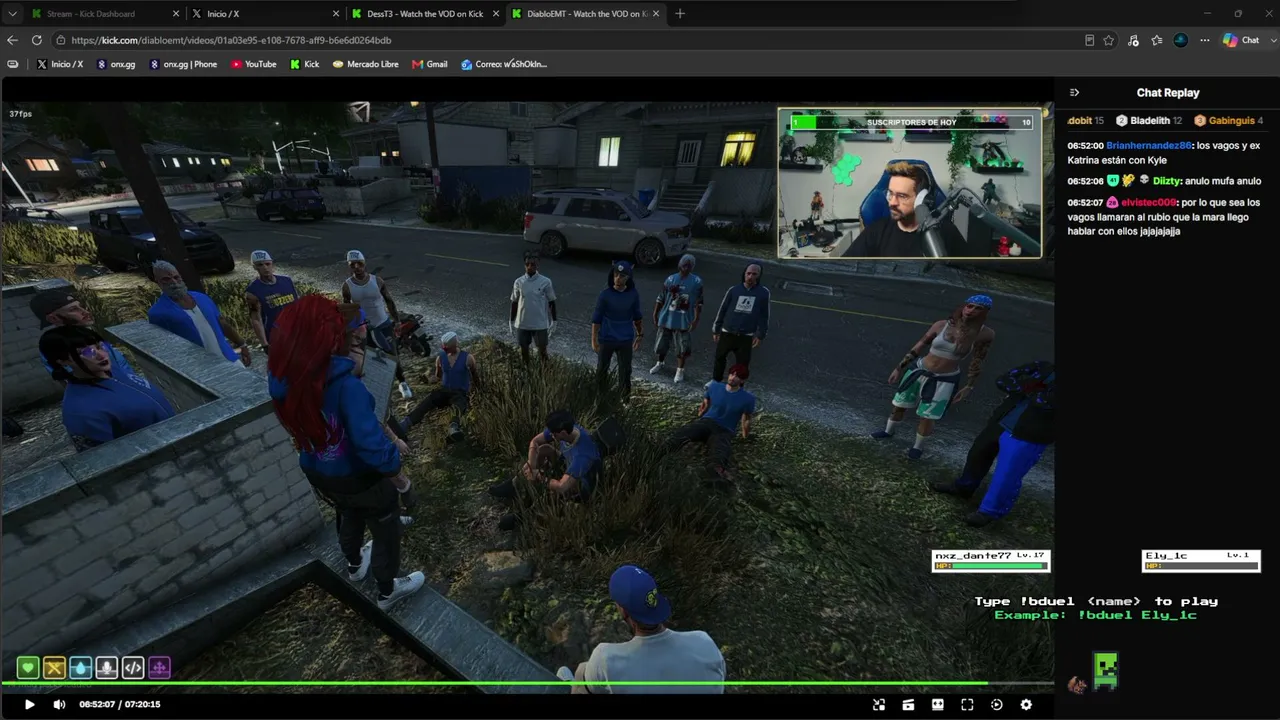Switch to the Inicio / X tab
The width and height of the screenshot is (1280, 720).
coord(265,14)
